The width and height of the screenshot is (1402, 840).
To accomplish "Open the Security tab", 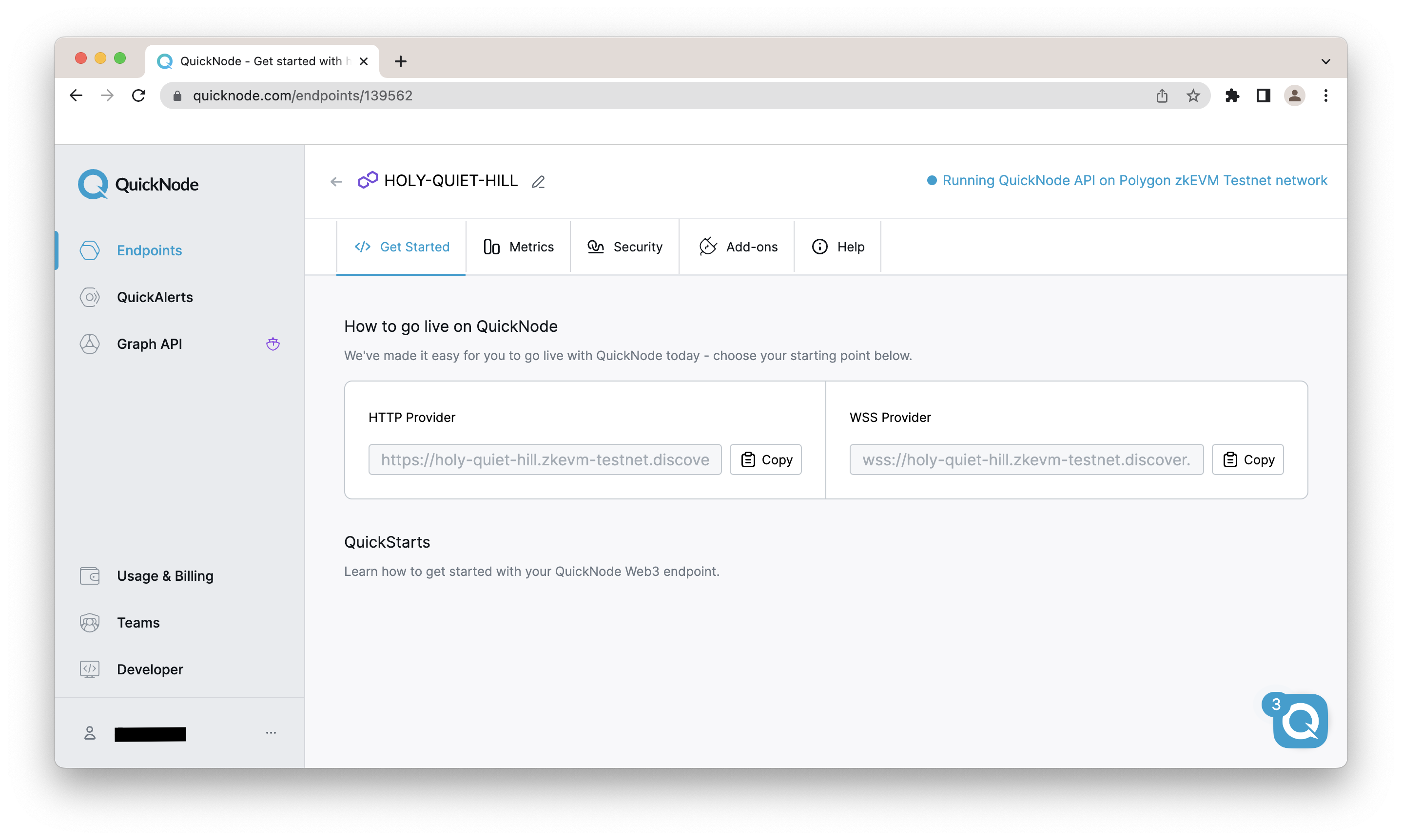I will click(x=624, y=247).
